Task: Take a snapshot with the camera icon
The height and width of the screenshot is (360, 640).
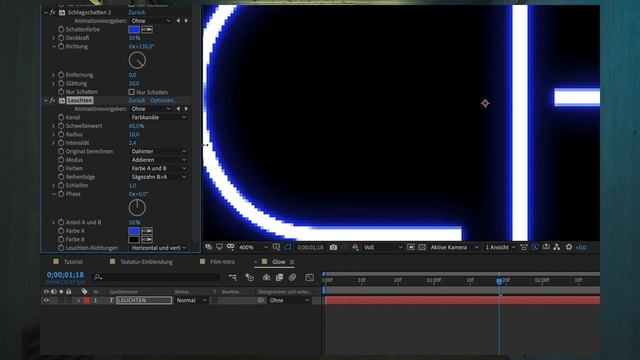Action: click(333, 247)
